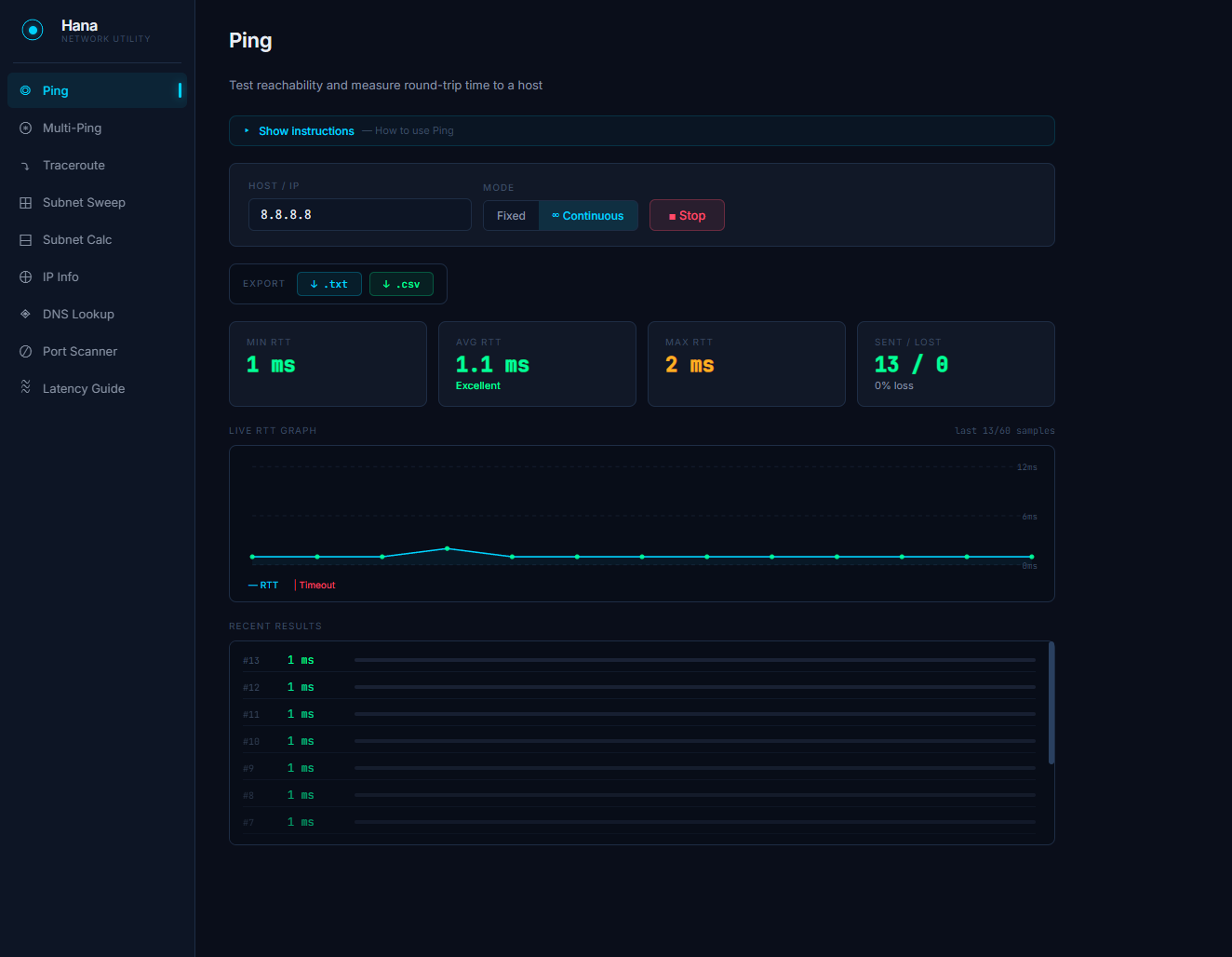Click the DNS Lookup diamond icon
1232x957 pixels.
point(25,314)
